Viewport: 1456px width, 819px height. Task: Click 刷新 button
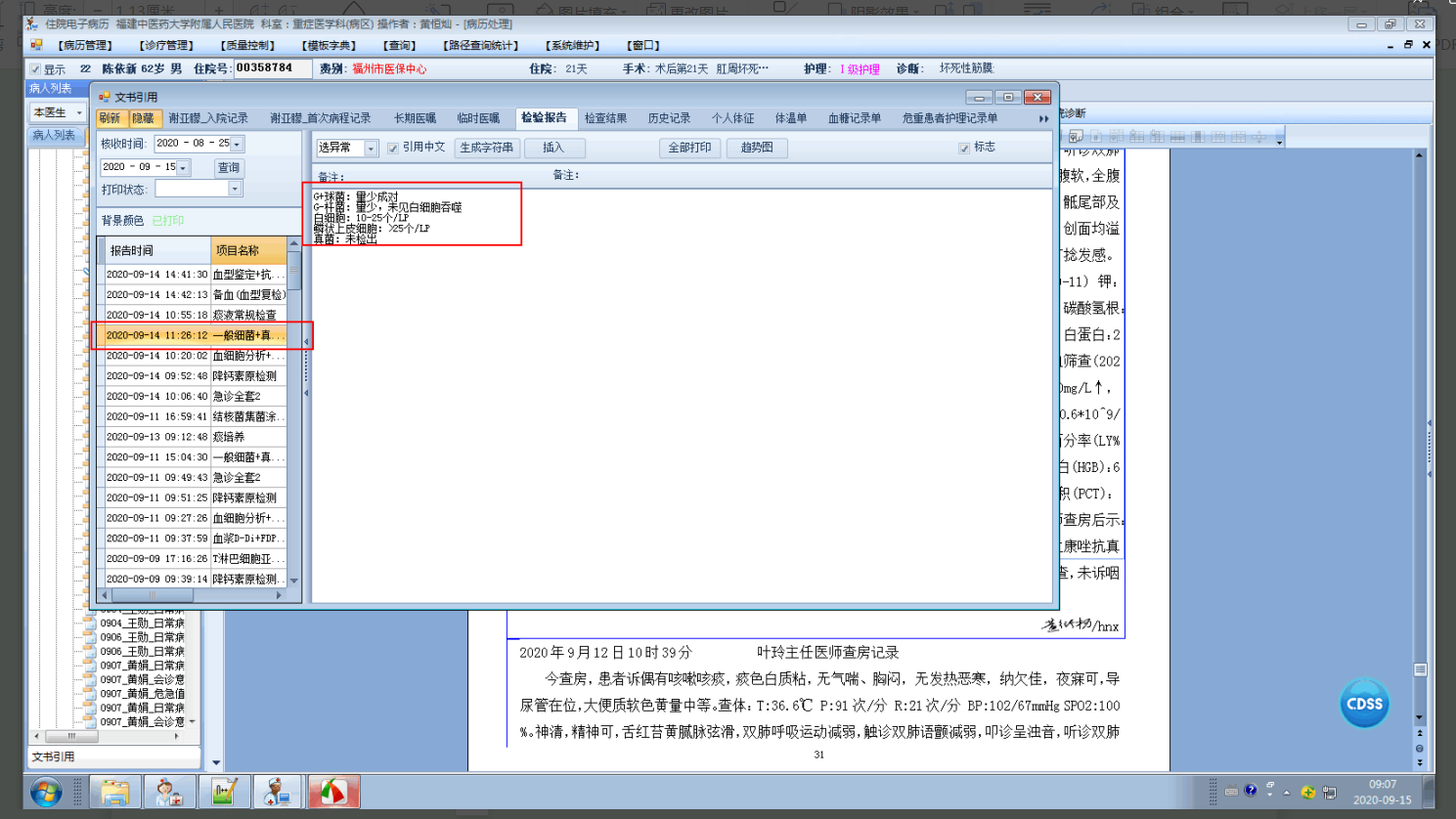[x=110, y=118]
